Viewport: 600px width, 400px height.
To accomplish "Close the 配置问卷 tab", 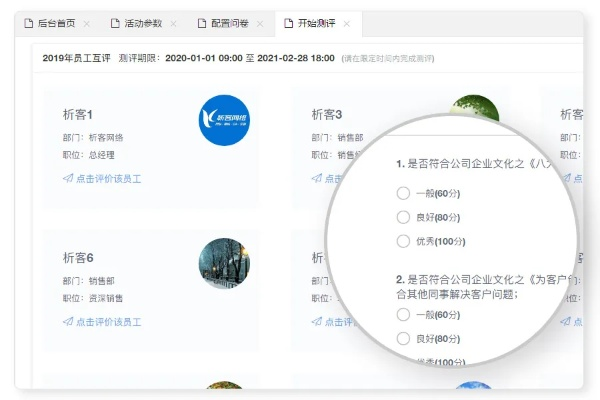I will (259, 23).
